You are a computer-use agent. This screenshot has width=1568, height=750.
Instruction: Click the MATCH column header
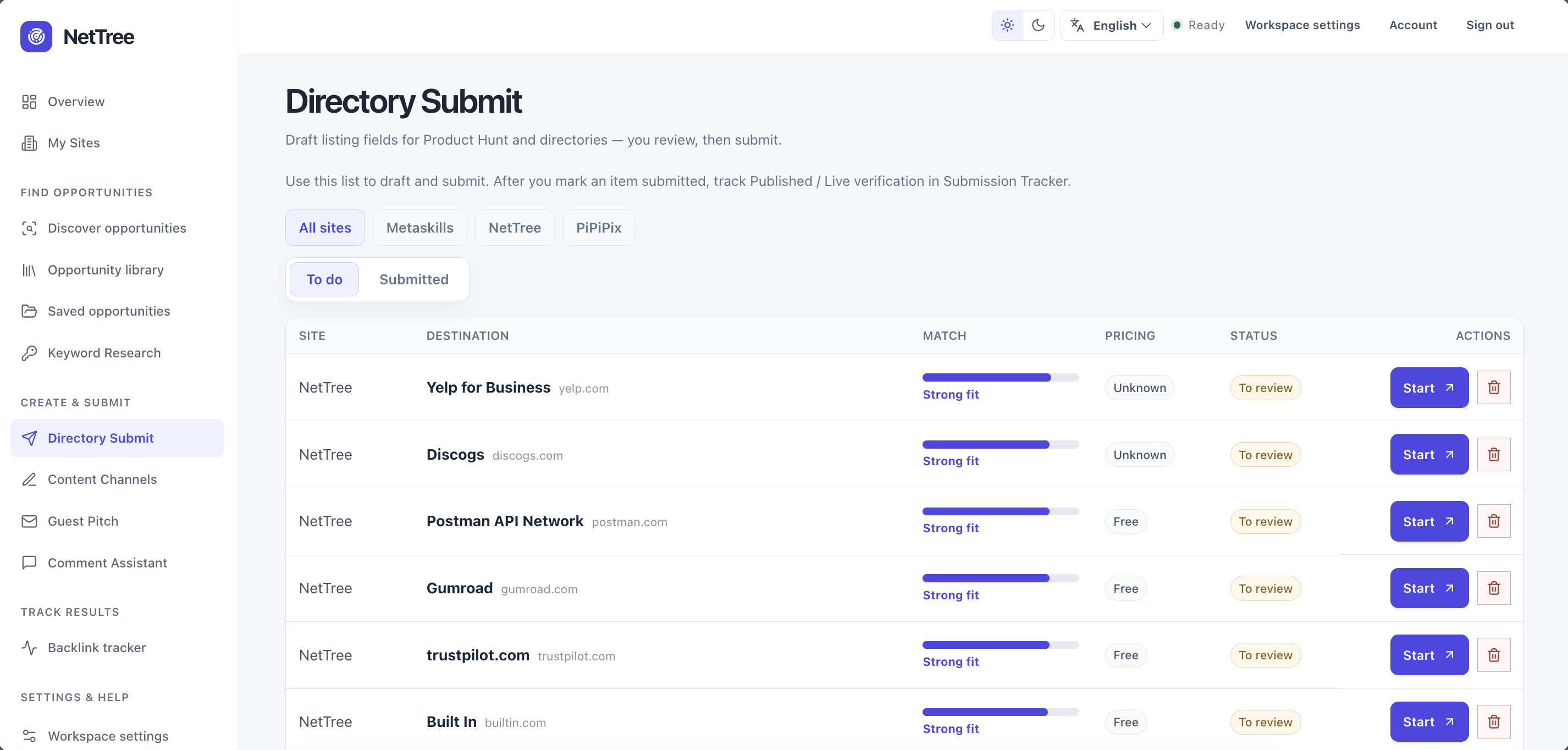[944, 336]
